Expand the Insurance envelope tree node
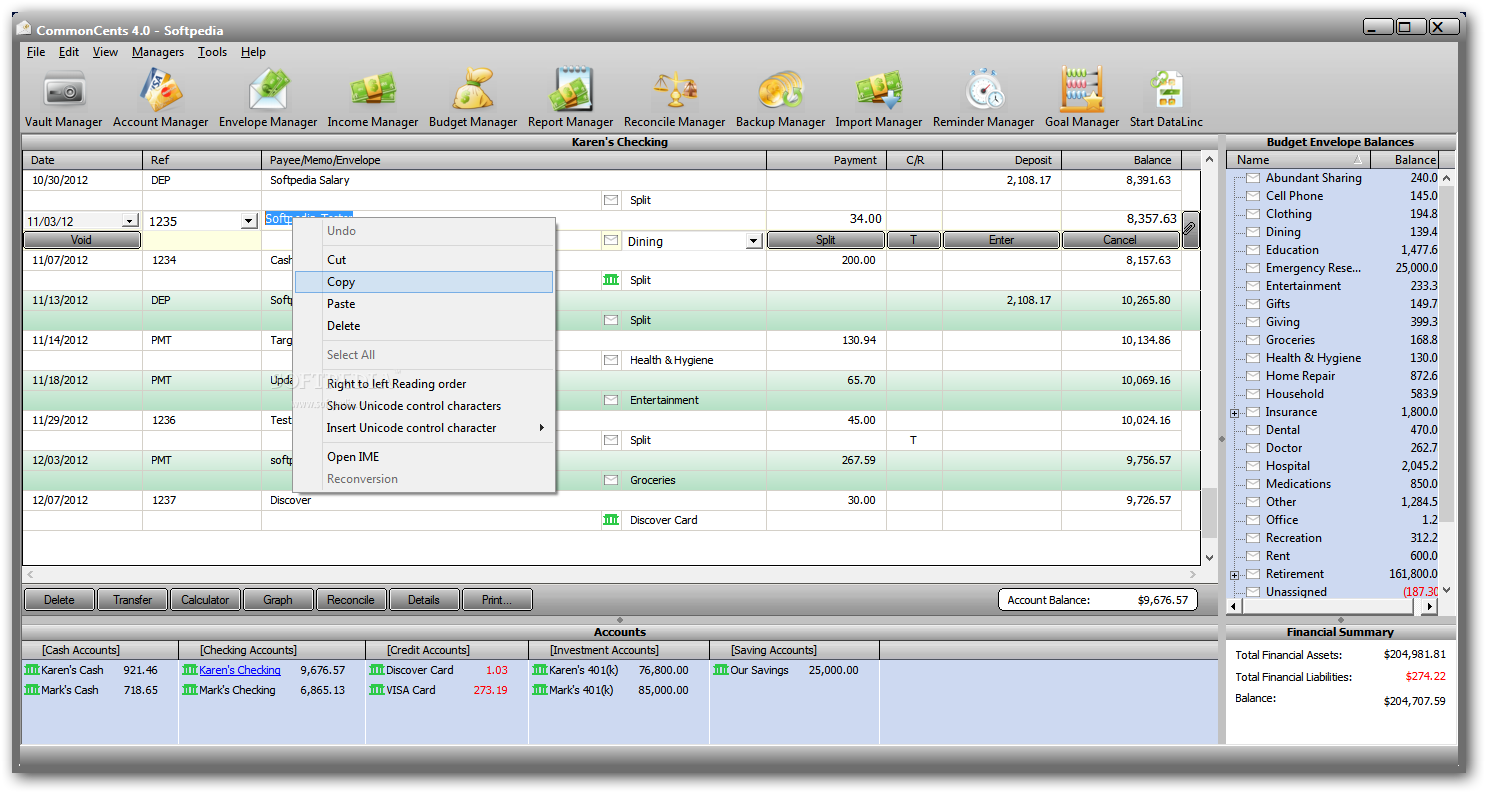This screenshot has height=793, width=1486. [1235, 413]
